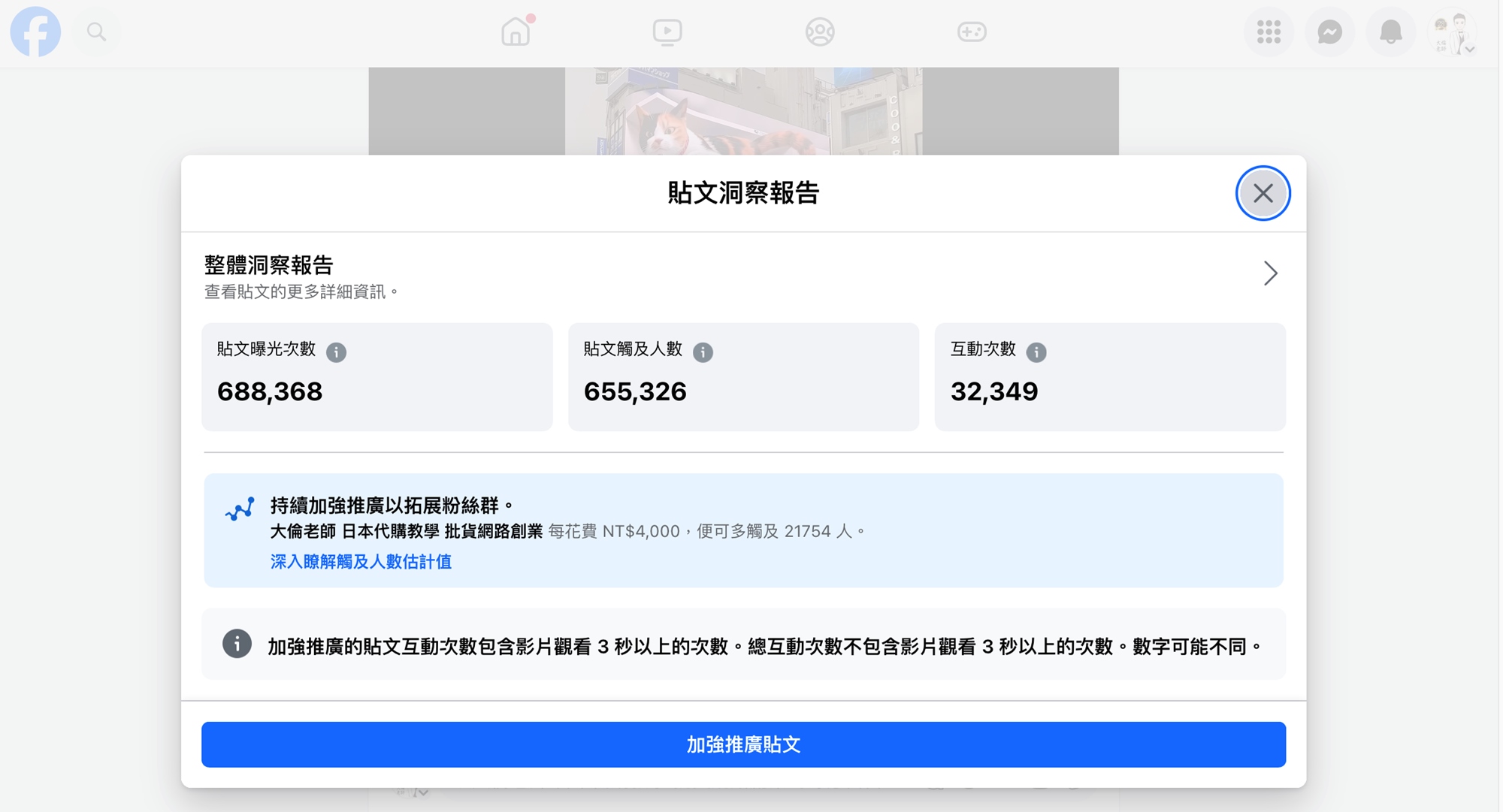This screenshot has height=812, width=1503.
Task: Click the Facebook logo icon
Action: pos(35,32)
